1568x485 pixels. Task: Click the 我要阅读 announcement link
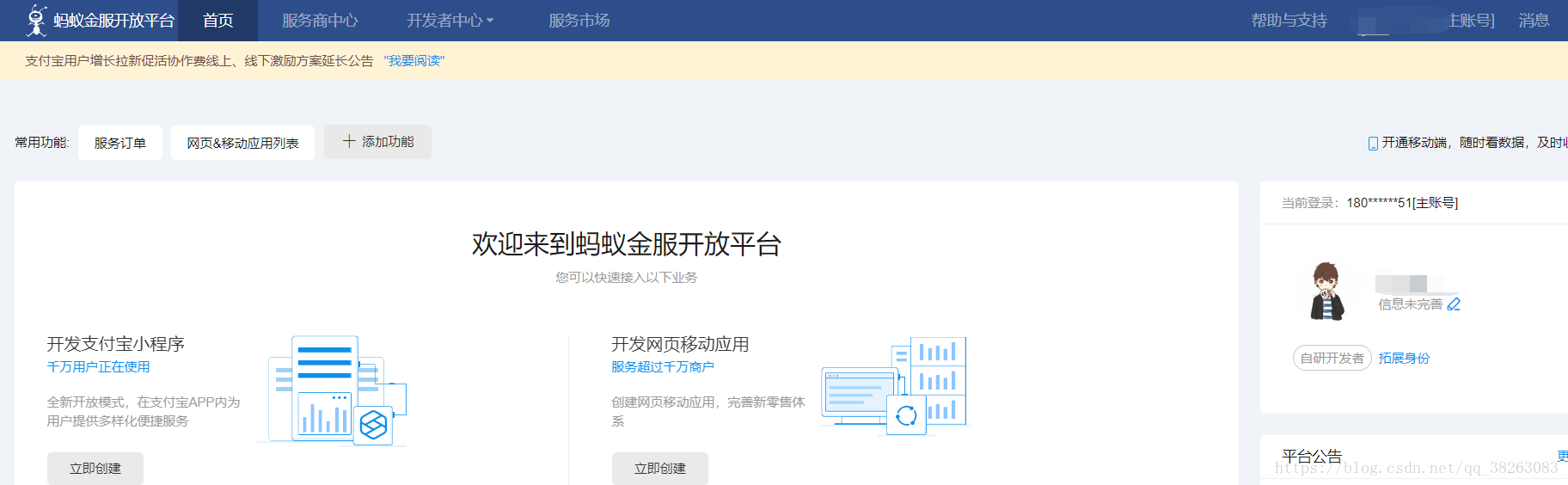(x=414, y=61)
